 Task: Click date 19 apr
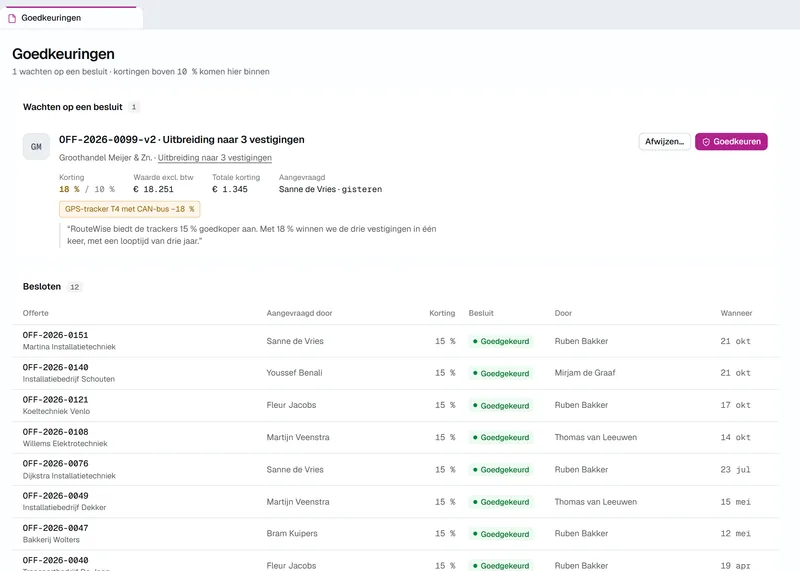(x=736, y=565)
